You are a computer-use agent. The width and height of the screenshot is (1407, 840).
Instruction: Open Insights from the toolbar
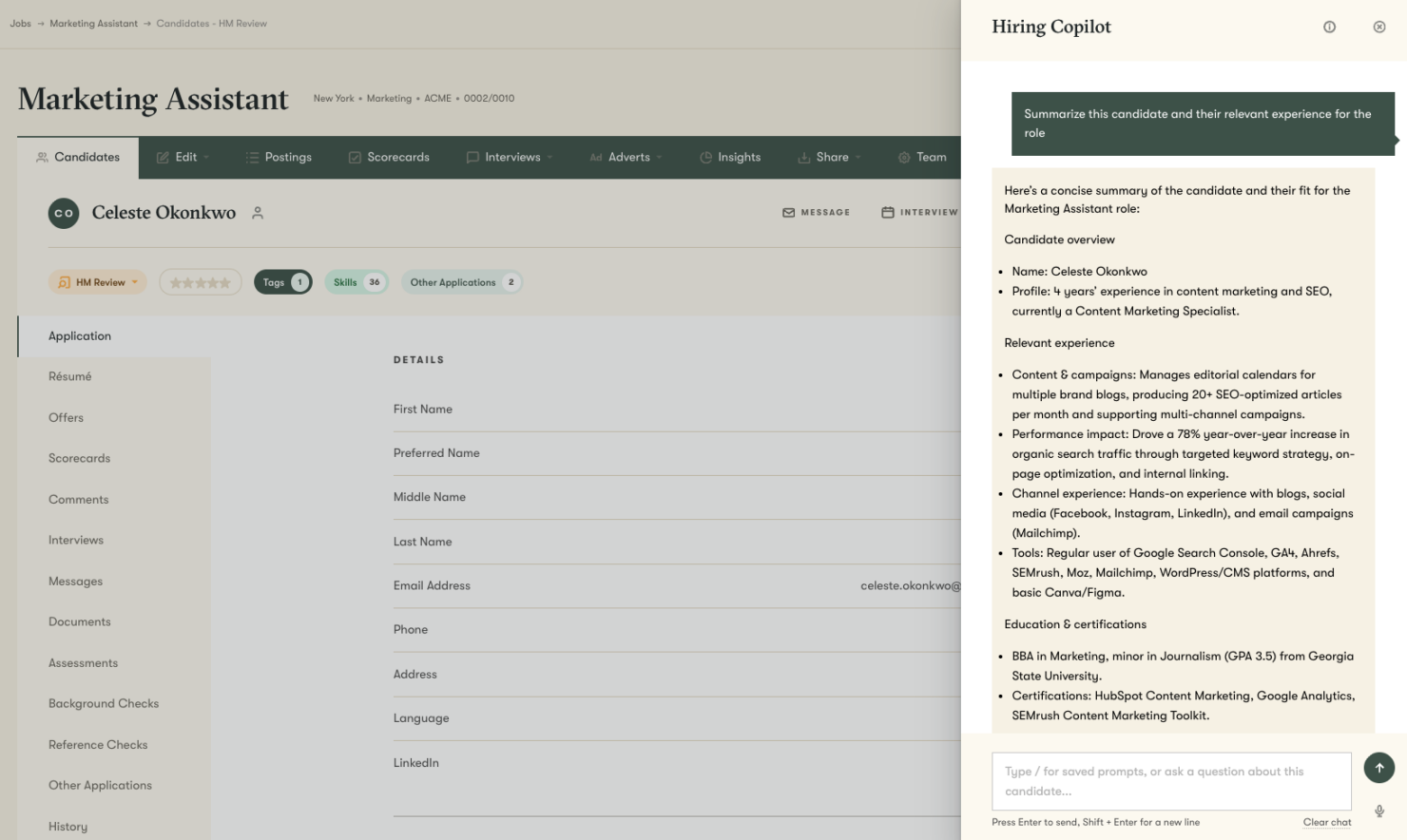730,157
